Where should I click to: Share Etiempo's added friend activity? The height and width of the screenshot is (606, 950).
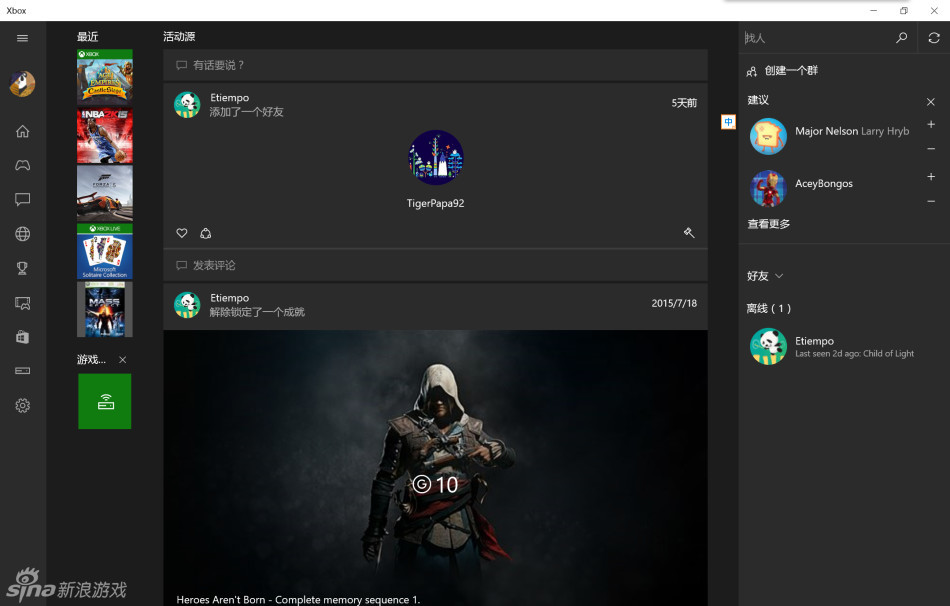click(x=205, y=233)
